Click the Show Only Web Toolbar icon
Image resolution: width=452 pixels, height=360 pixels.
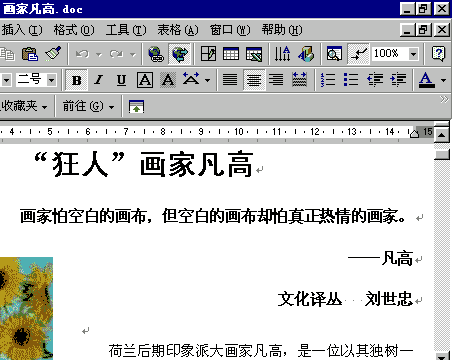coord(136,107)
